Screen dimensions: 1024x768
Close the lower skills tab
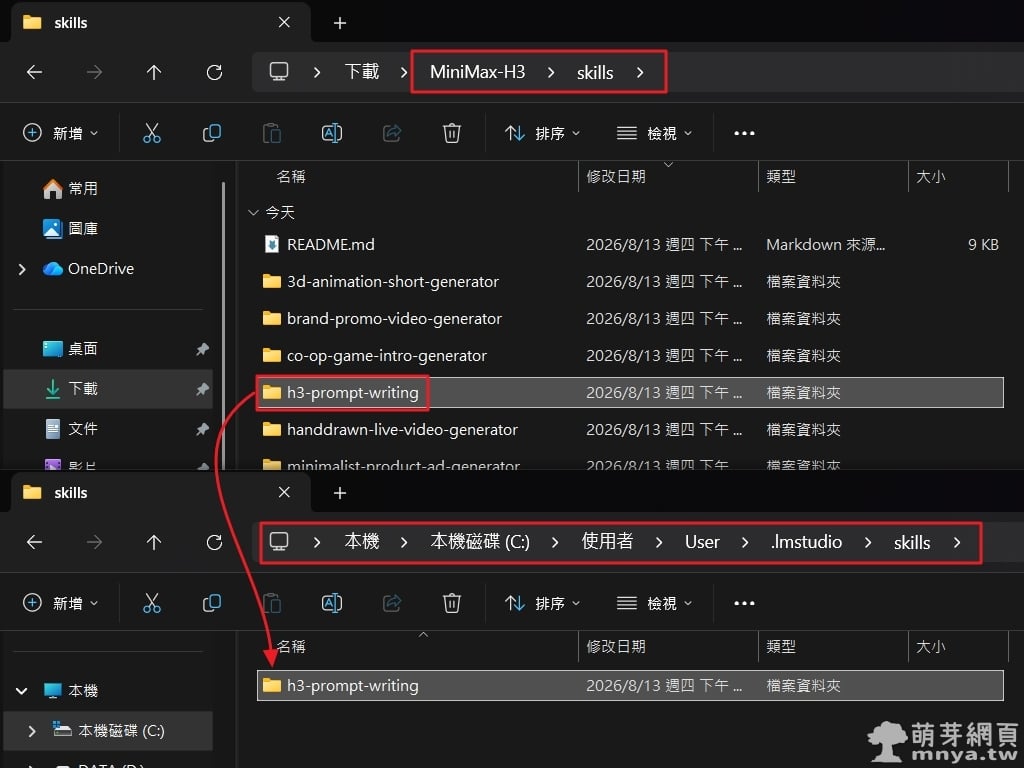284,492
